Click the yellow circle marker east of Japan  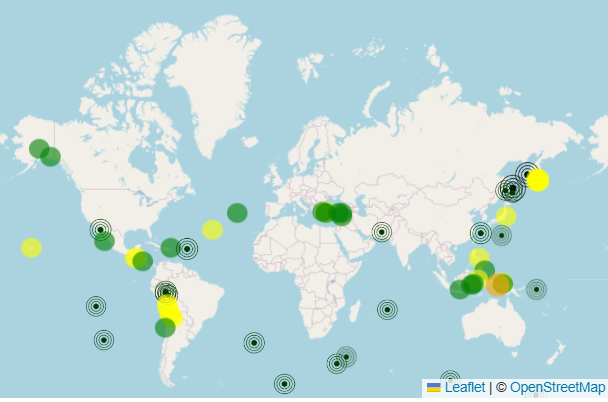pos(538,180)
